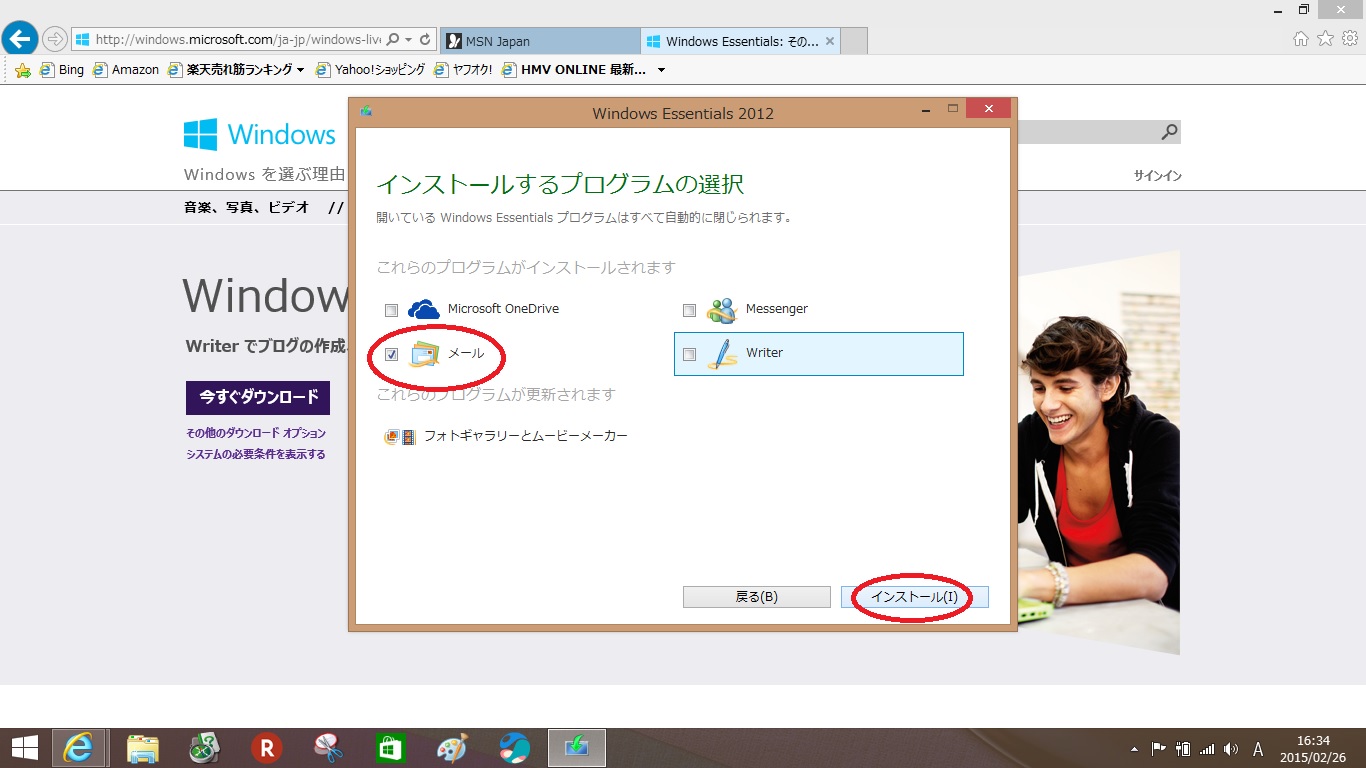
Task: Click the installer title bar icon
Action: click(x=367, y=111)
